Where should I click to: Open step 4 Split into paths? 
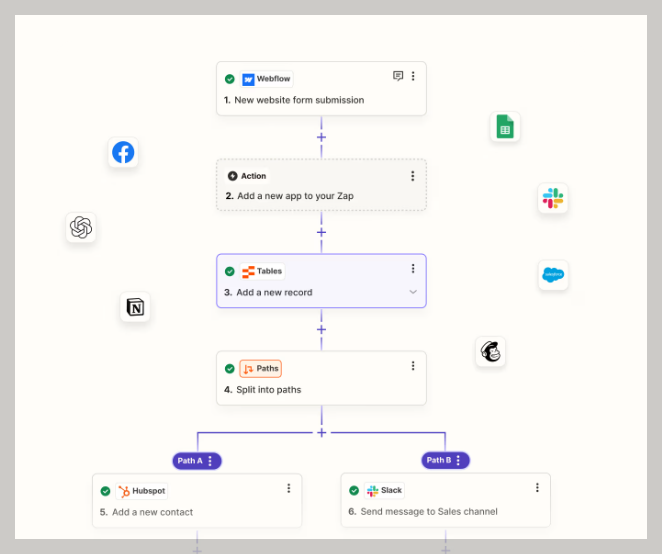point(321,378)
